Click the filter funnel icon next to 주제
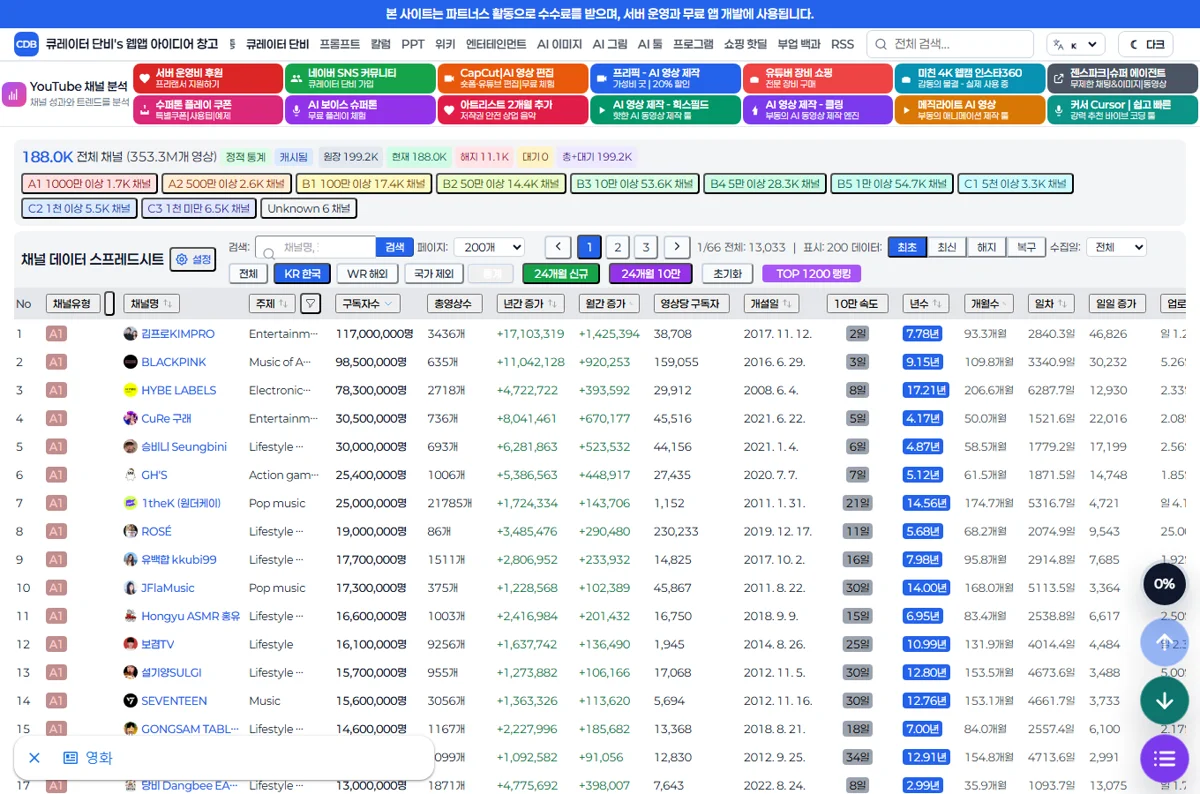Image resolution: width=1200 pixels, height=794 pixels. click(310, 303)
